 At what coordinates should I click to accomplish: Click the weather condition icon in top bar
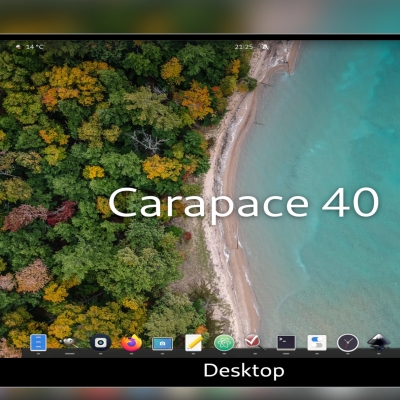pyautogui.click(x=19, y=47)
